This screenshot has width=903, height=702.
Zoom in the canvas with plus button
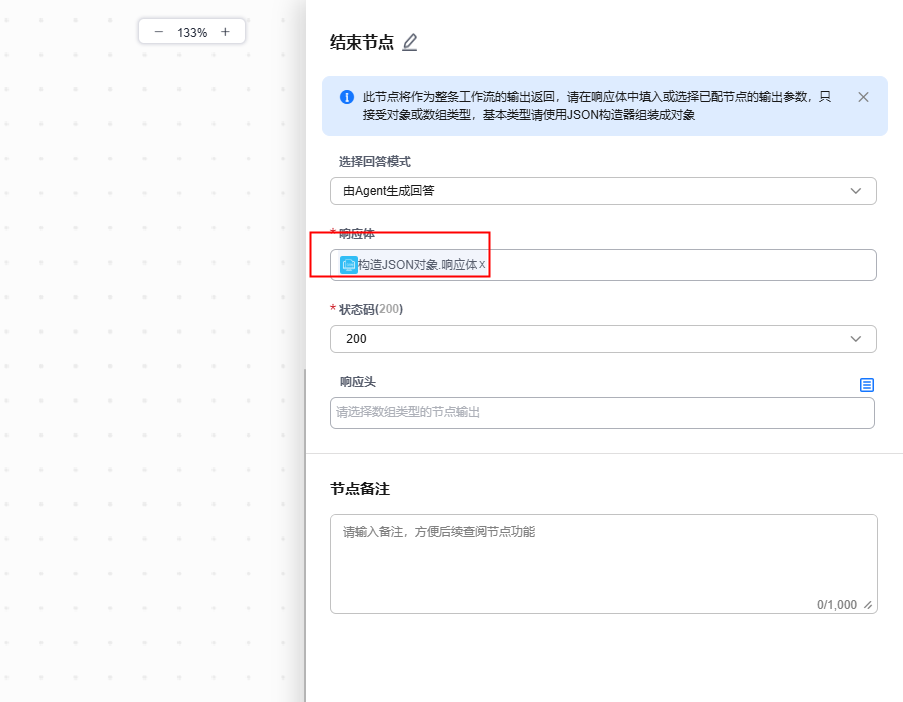225,32
